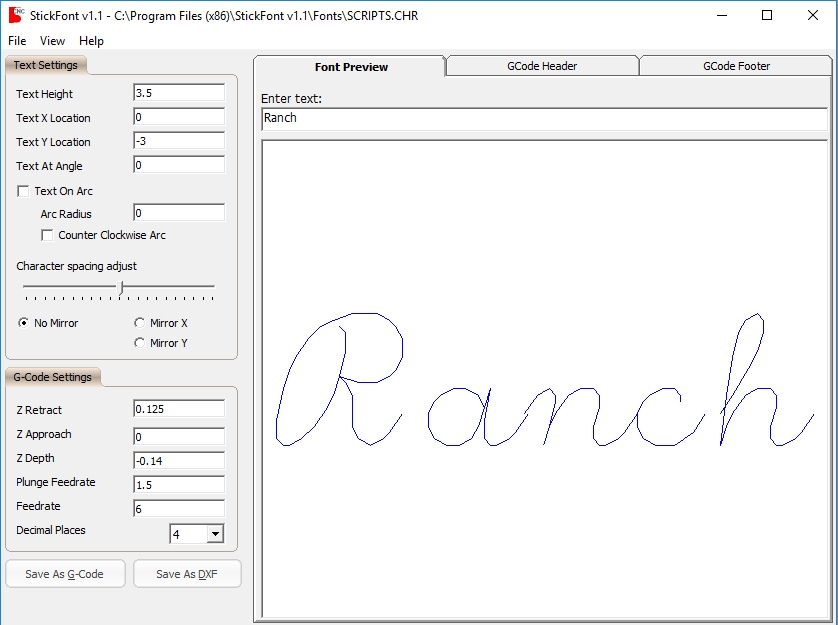Enable the Counter Clockwise Arc checkbox
Viewport: 838px width, 625px height.
click(47, 235)
